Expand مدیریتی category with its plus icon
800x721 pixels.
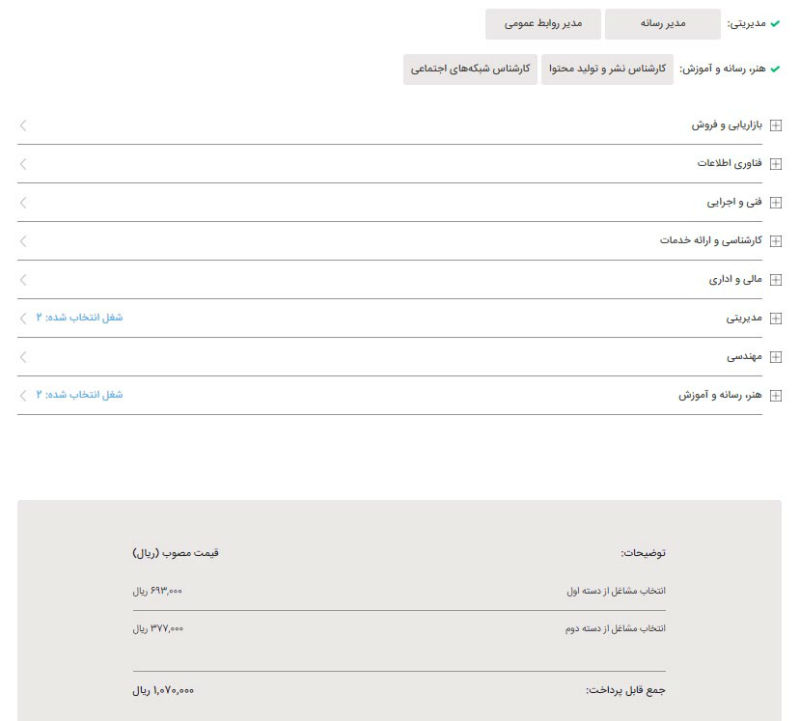point(776,318)
